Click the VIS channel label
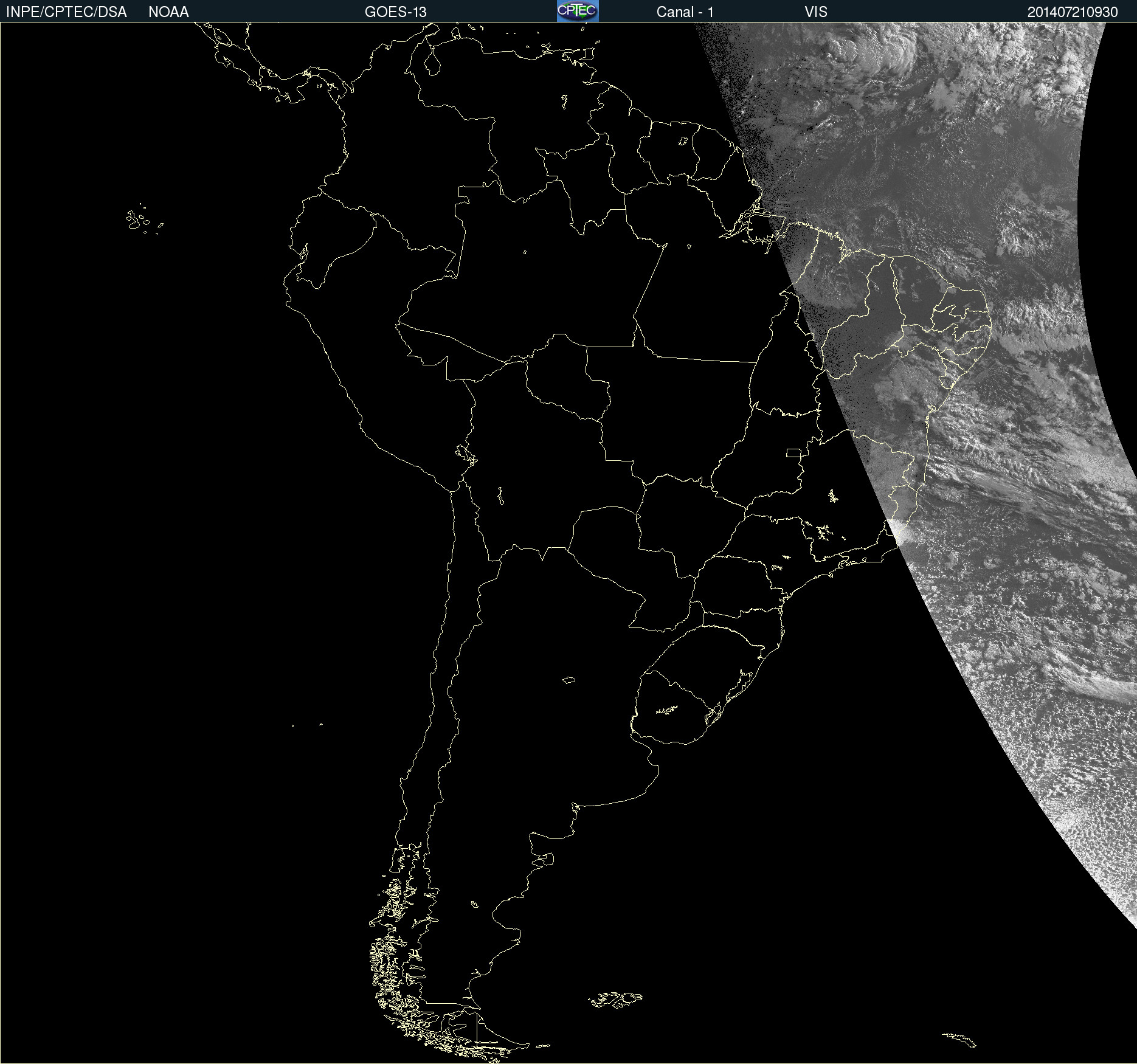 click(x=816, y=12)
